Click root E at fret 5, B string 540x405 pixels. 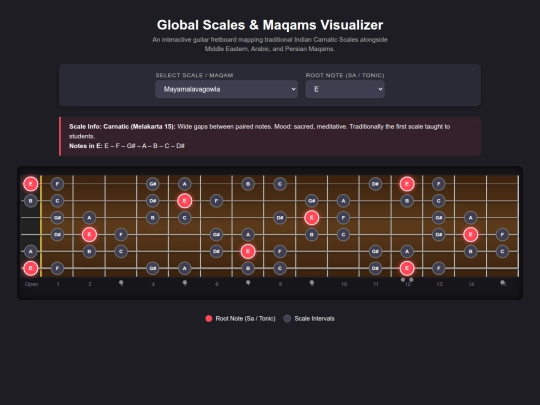[185, 201]
